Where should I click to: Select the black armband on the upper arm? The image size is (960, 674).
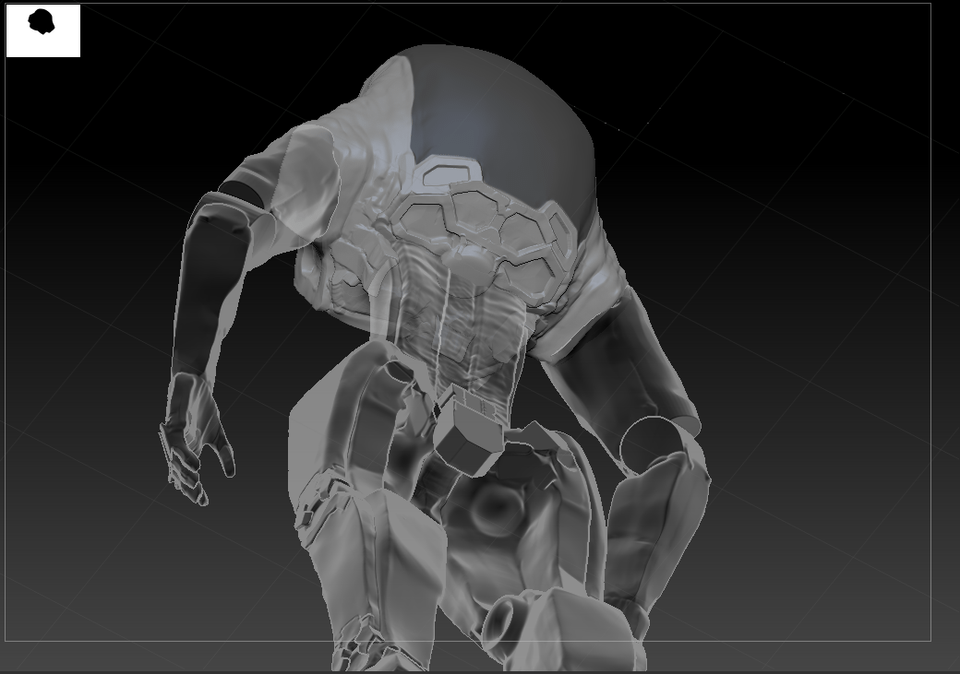(x=242, y=195)
